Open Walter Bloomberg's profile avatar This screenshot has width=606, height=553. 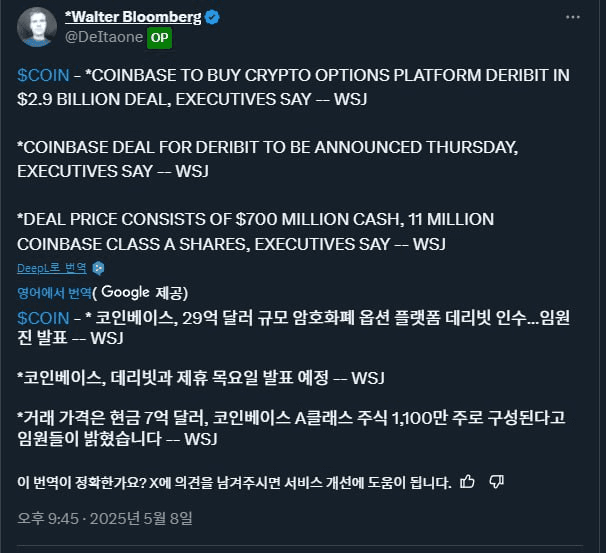click(x=37, y=27)
